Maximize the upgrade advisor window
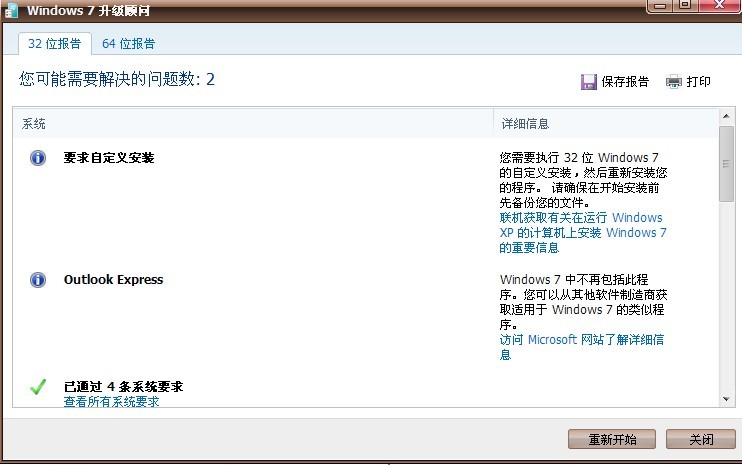This screenshot has height=465, width=742. pos(684,6)
